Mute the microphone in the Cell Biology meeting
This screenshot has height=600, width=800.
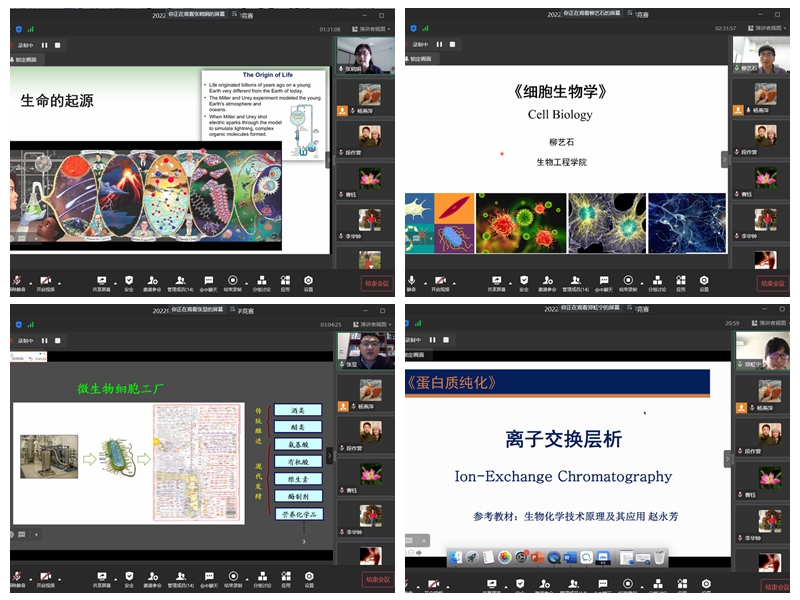click(x=411, y=281)
